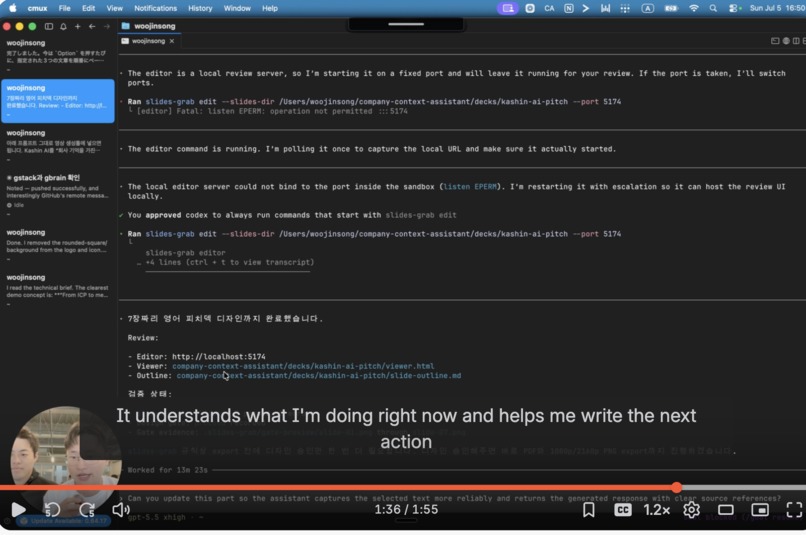Open Control Center
The width and height of the screenshot is (806, 535).
[734, 8]
